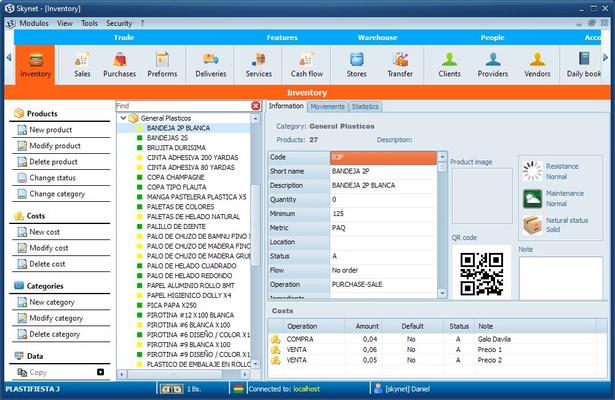Viewport: 615px width, 400px height.
Task: Open the Stores module
Action: coord(356,65)
